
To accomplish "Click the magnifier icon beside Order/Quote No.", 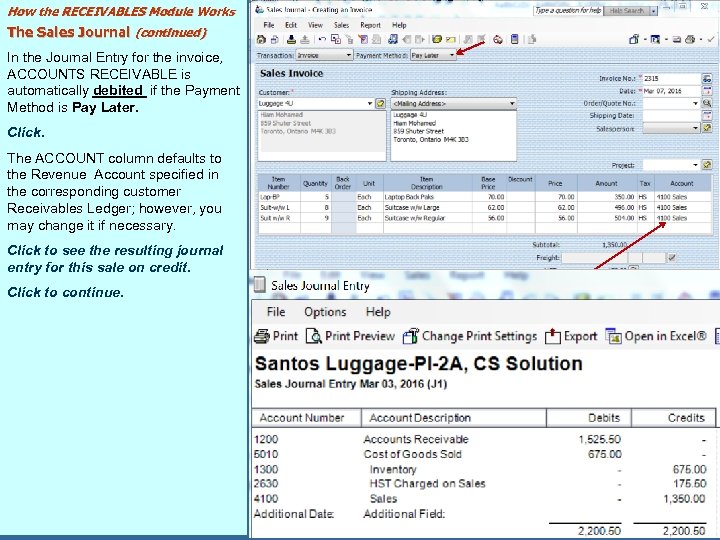I will tap(707, 103).
